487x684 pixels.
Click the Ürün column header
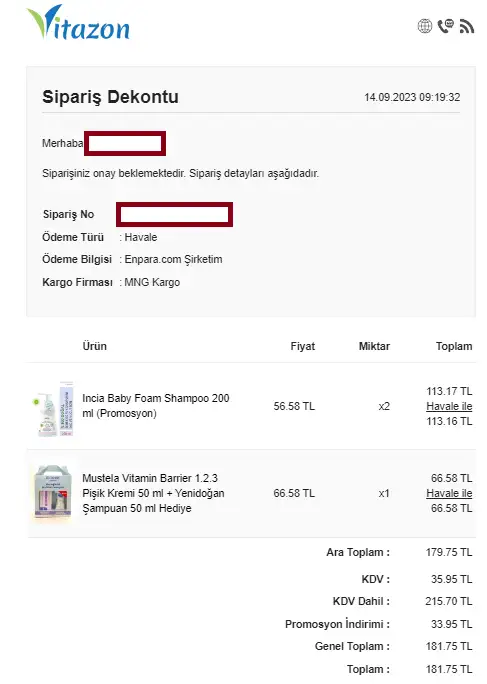[x=95, y=346]
